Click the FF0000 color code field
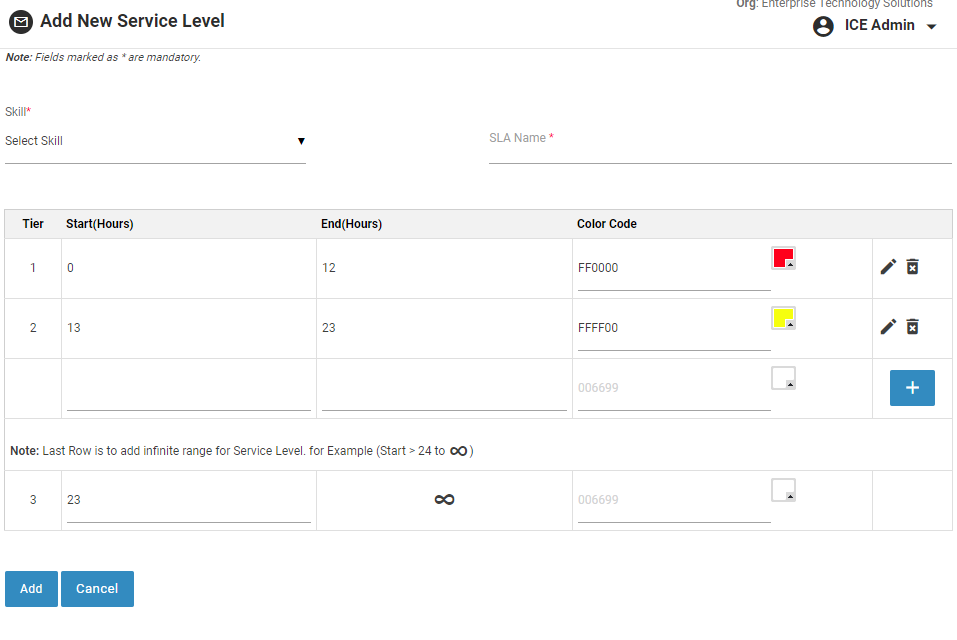The image size is (957, 640). [673, 268]
